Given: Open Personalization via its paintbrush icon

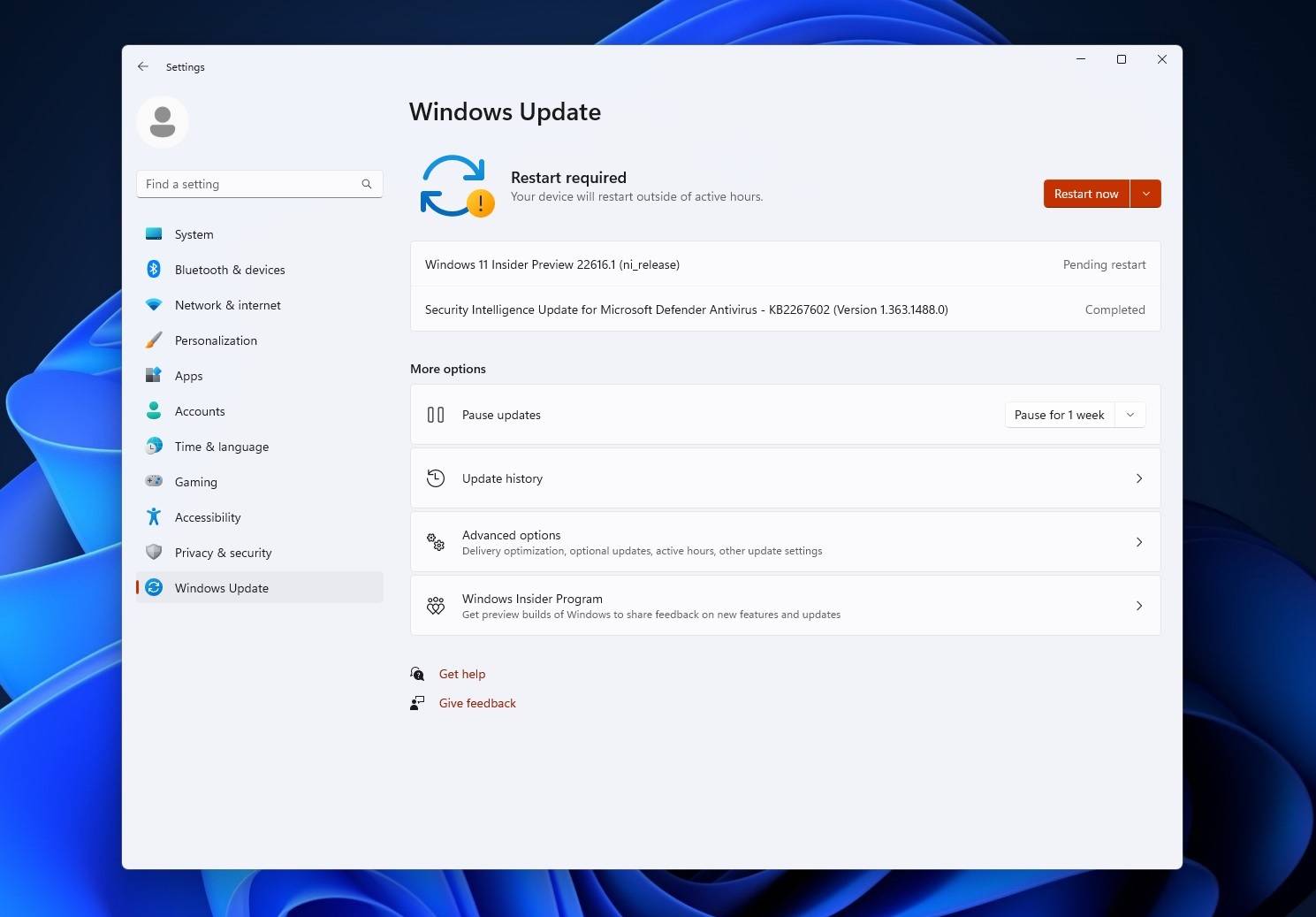Looking at the screenshot, I should pyautogui.click(x=154, y=340).
